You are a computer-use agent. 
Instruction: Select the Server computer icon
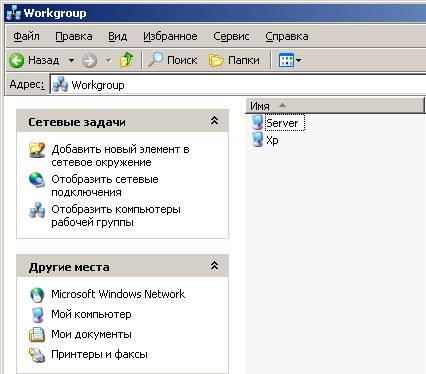[x=257, y=122]
